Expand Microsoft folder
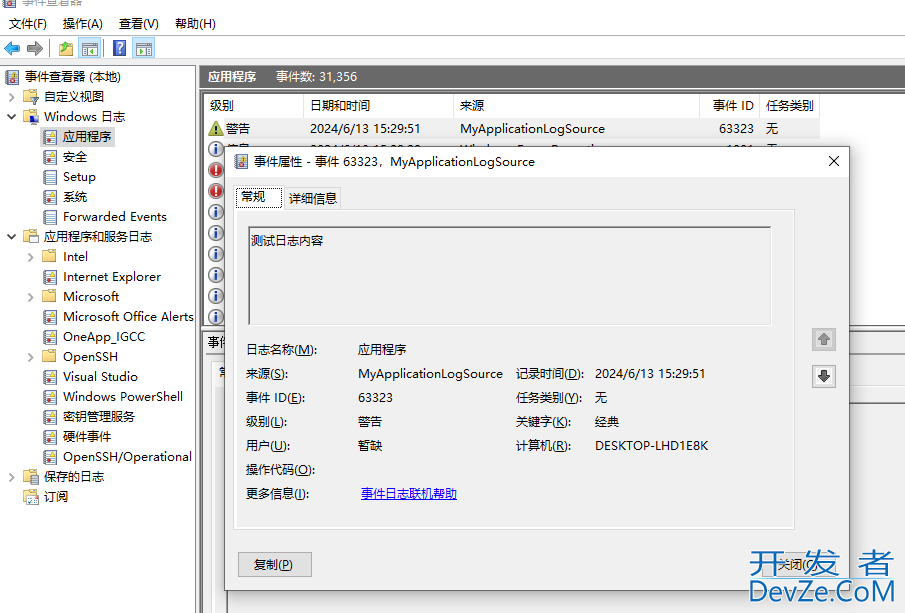This screenshot has width=905, height=613. (31, 297)
